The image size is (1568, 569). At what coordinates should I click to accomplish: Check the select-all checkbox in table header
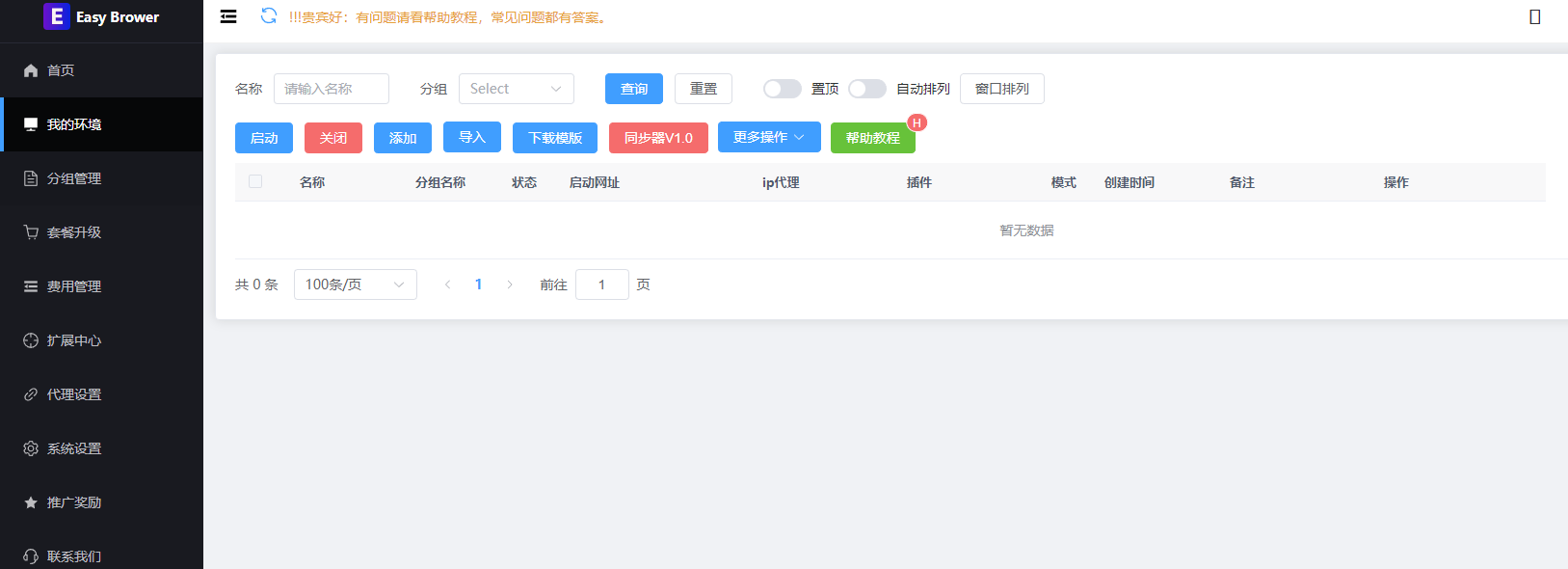pos(255,181)
